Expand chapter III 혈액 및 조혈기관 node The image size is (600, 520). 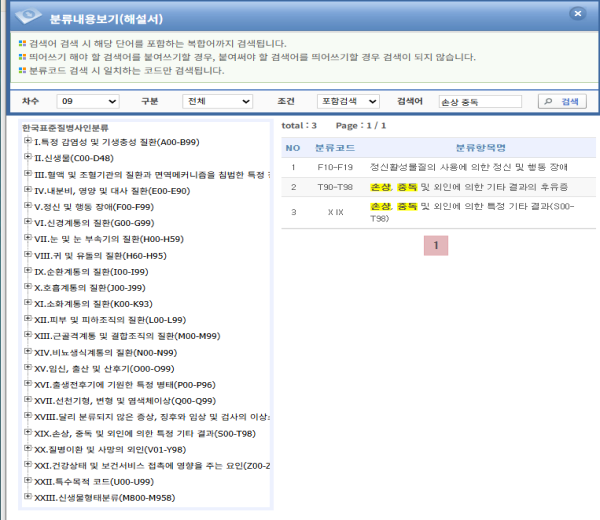click(28, 174)
